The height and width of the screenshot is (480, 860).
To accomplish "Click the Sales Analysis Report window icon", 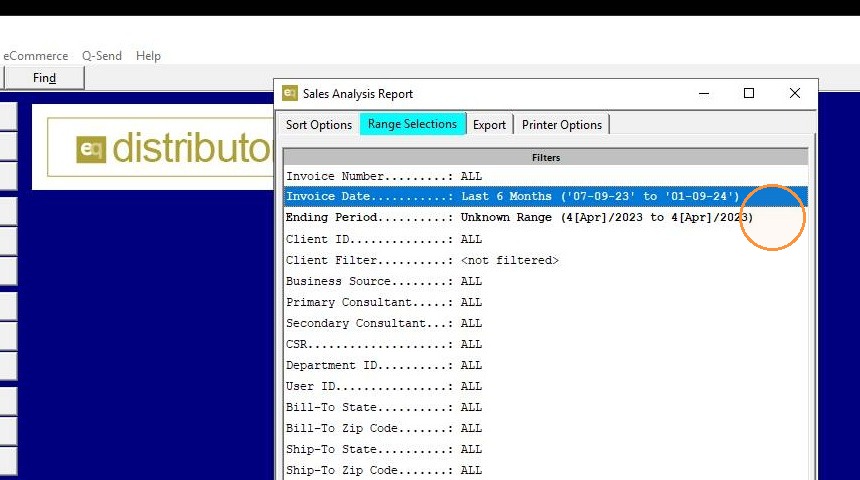I will pyautogui.click(x=290, y=93).
